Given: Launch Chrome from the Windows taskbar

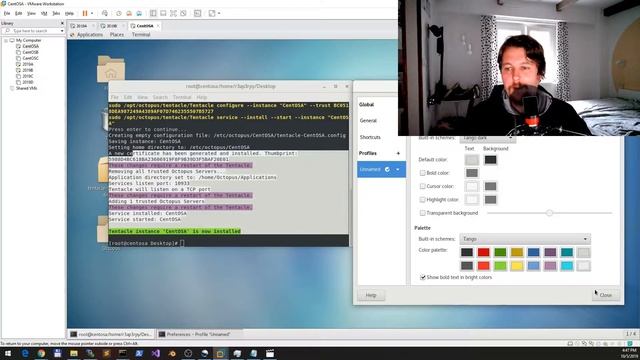Looking at the screenshot, I should [x=41, y=353].
